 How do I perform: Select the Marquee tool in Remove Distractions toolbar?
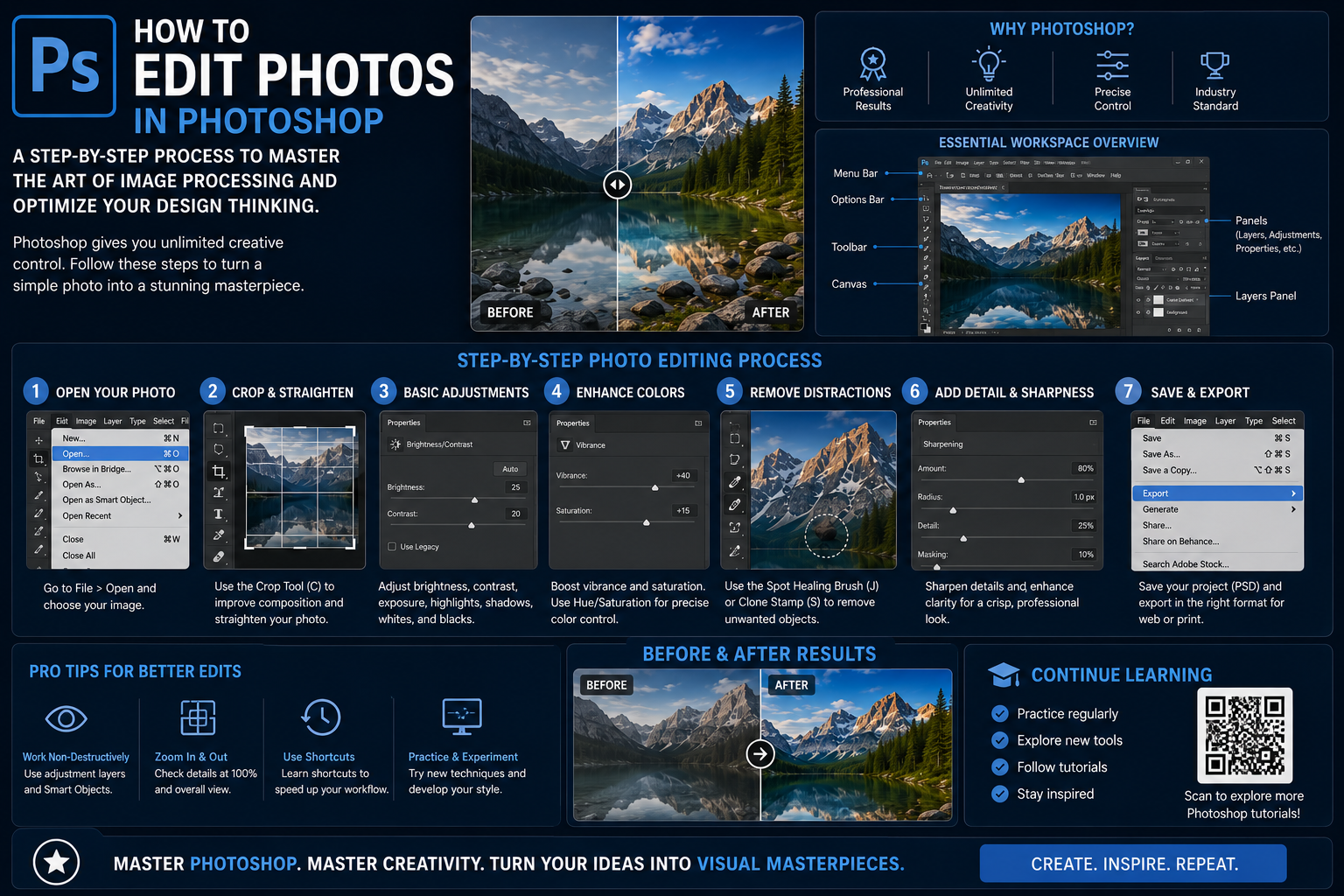point(735,437)
